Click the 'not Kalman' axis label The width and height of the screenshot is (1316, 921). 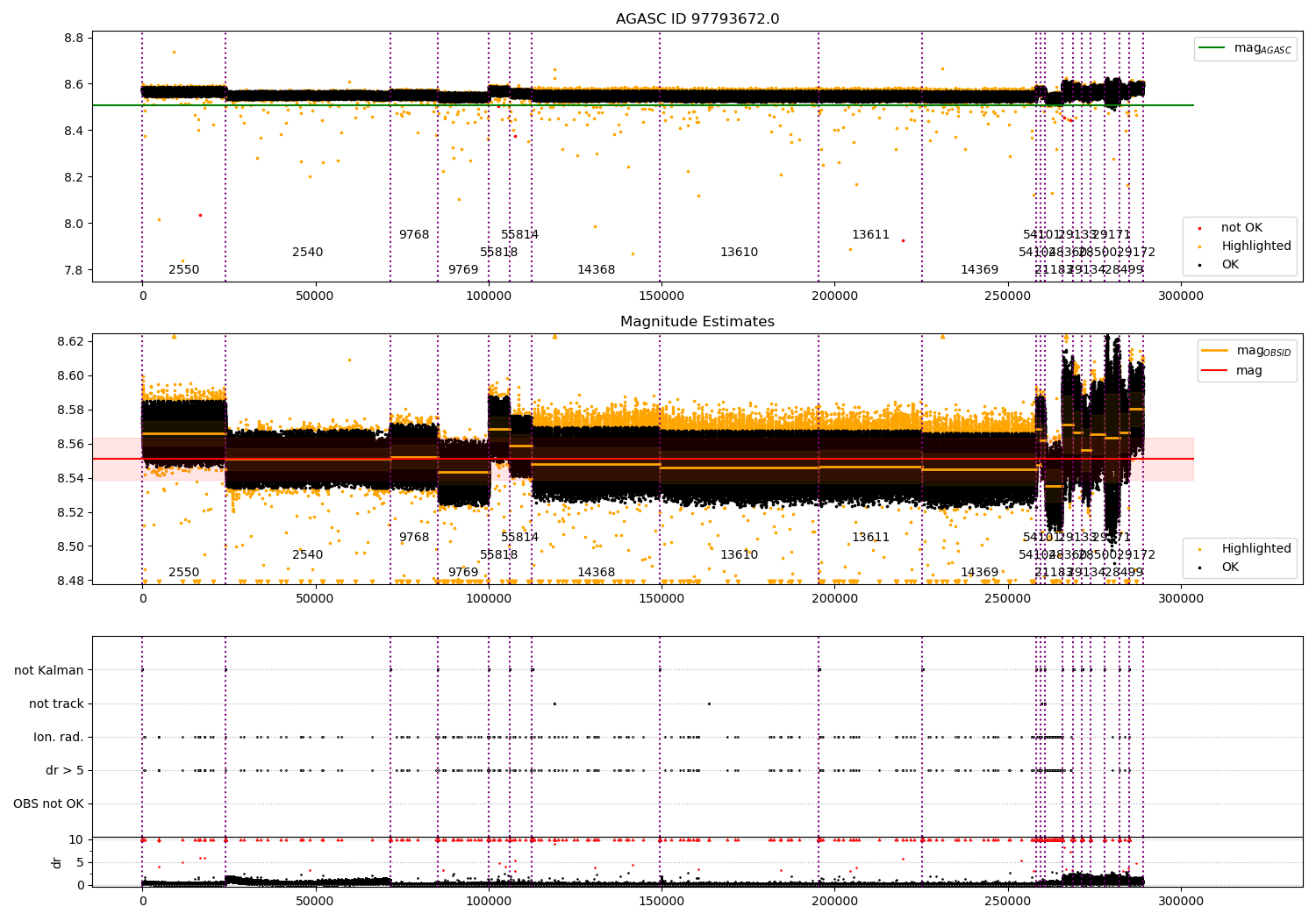click(x=49, y=671)
